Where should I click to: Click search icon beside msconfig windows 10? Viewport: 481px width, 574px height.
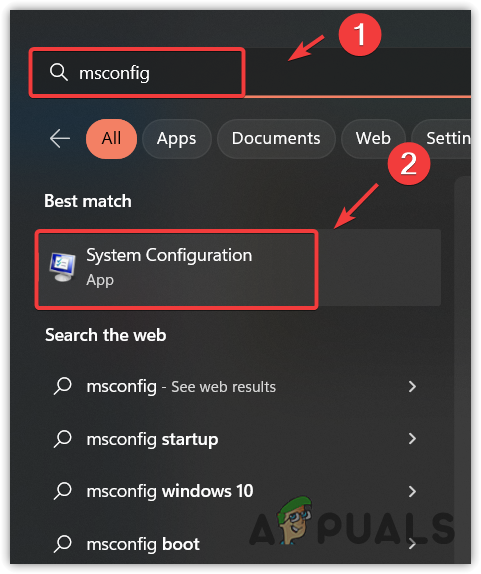point(63,491)
